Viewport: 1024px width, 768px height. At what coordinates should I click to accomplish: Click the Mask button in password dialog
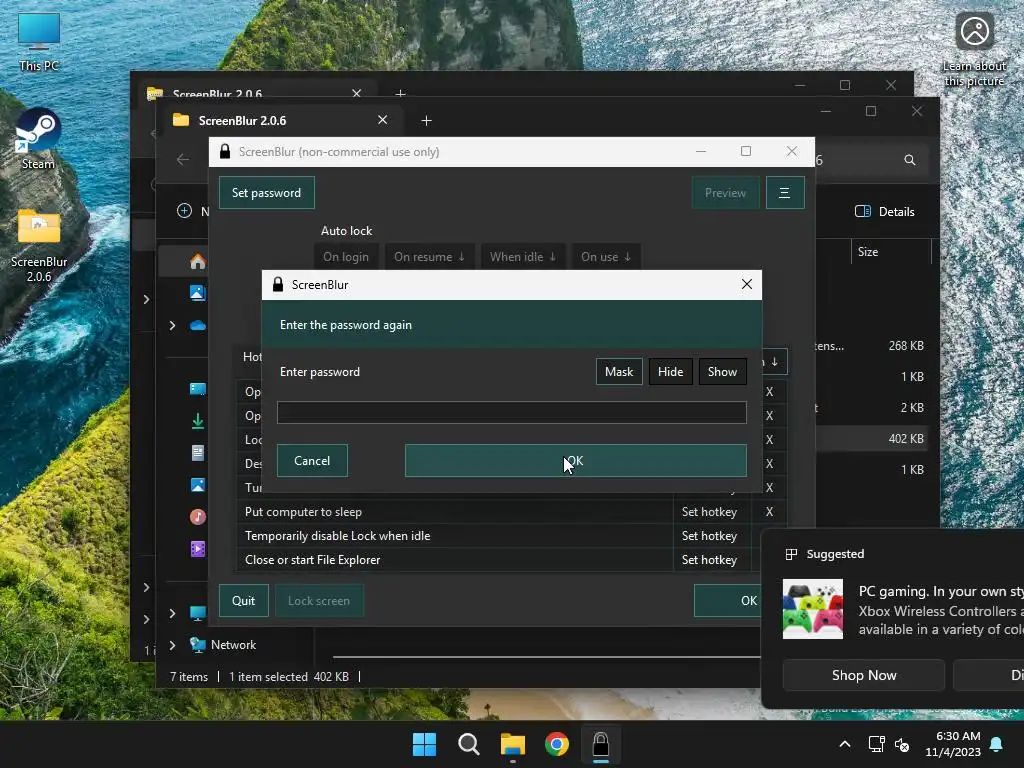[618, 372]
